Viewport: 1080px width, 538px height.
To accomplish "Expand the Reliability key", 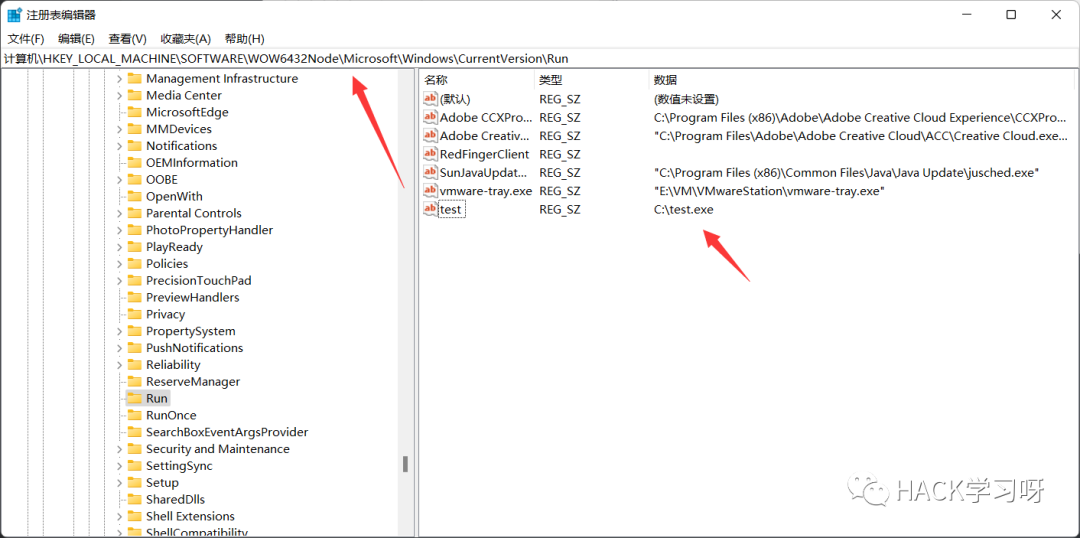I will 119,365.
